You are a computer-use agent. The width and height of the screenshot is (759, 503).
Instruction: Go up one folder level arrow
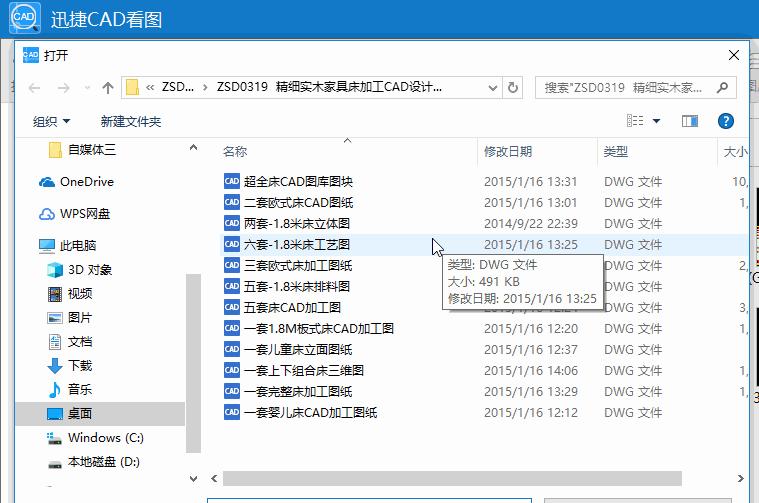click(108, 88)
